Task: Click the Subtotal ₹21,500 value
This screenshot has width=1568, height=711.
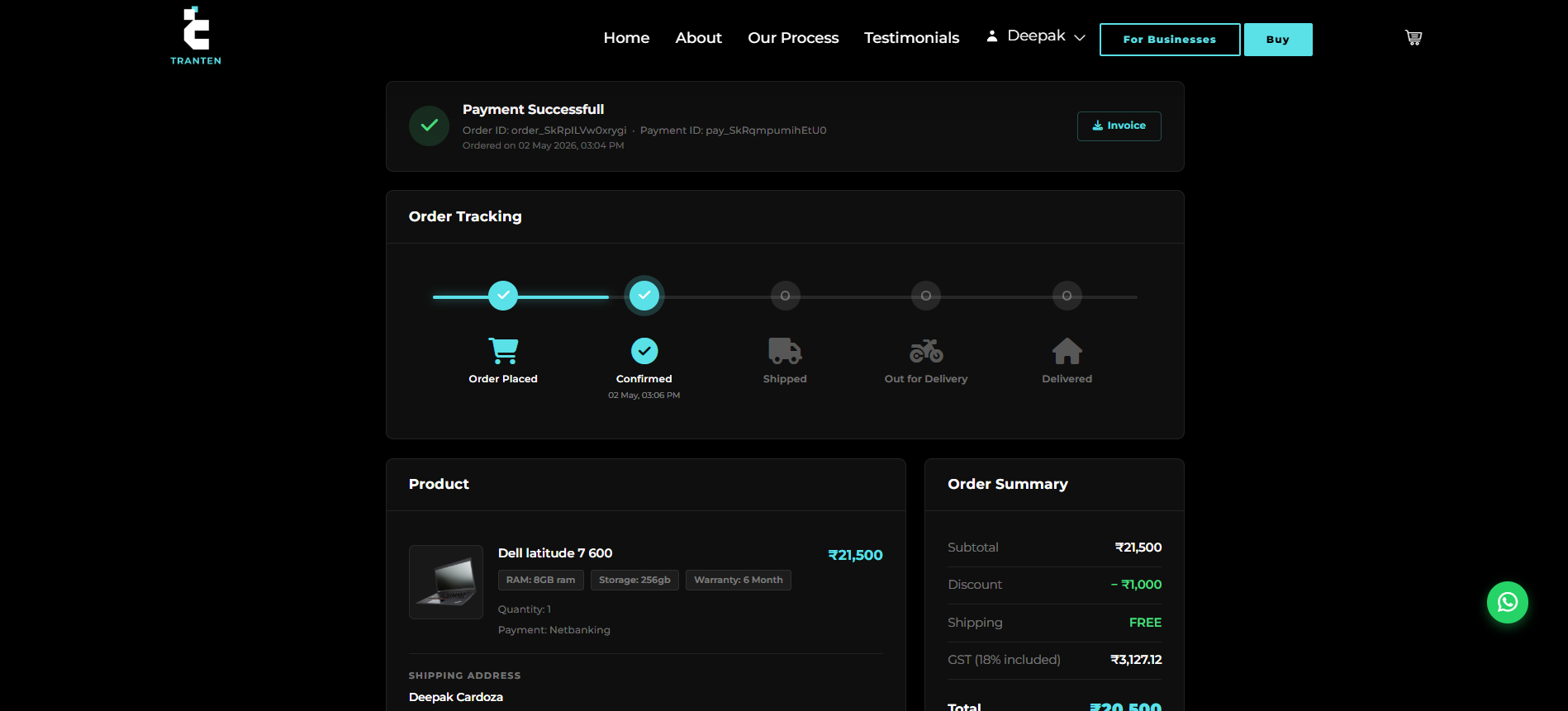Action: pos(1138,547)
